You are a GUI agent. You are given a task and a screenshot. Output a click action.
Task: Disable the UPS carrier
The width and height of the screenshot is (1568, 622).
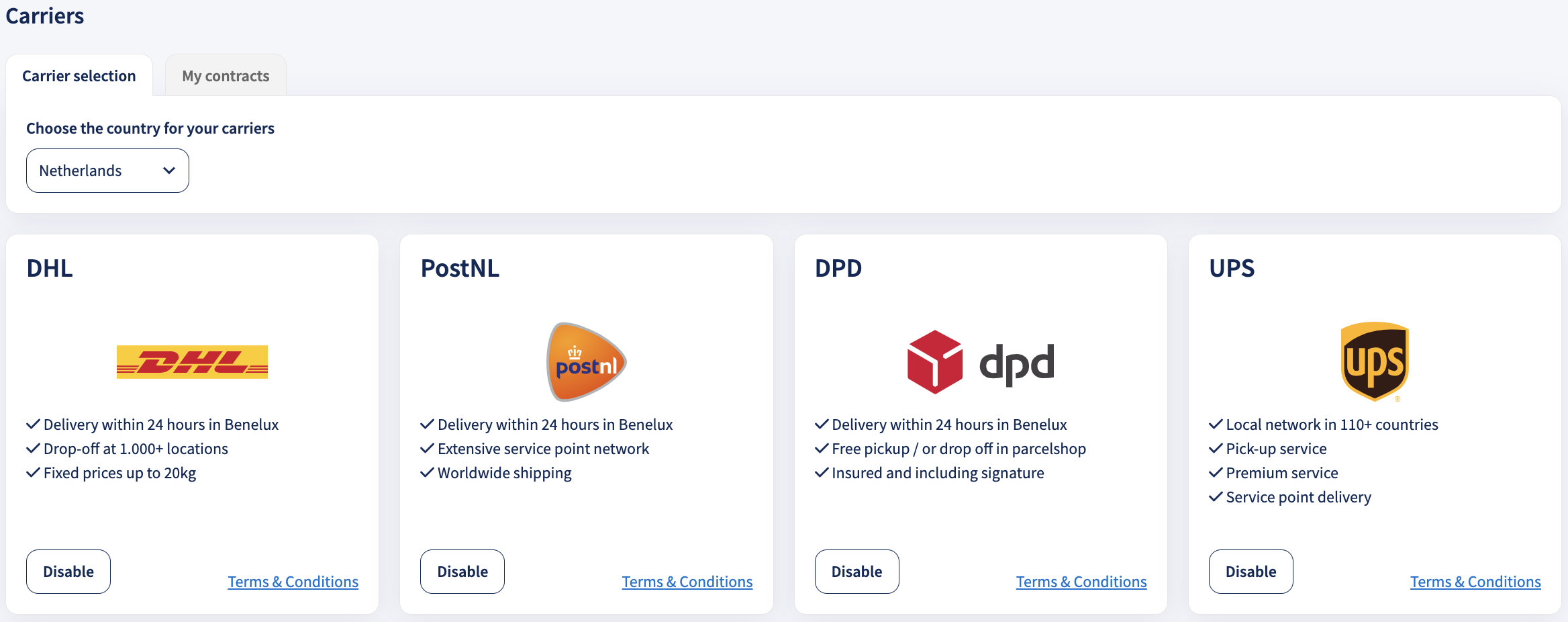1251,572
